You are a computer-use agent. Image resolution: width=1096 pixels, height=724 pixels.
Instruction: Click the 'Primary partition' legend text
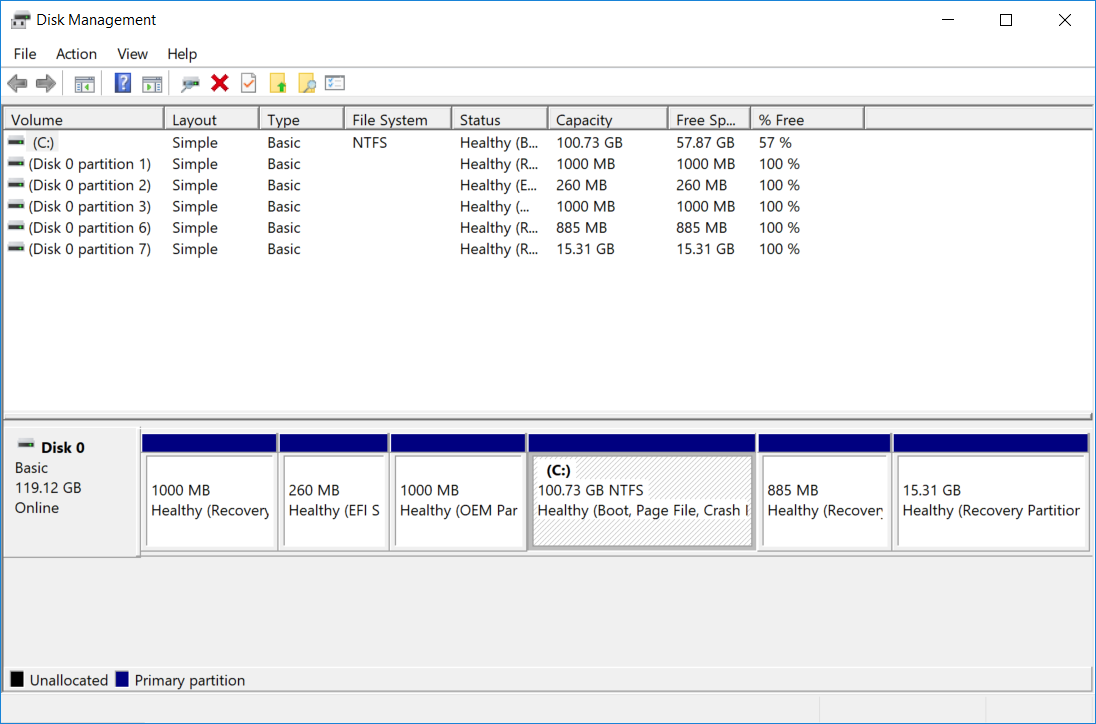pos(189,680)
